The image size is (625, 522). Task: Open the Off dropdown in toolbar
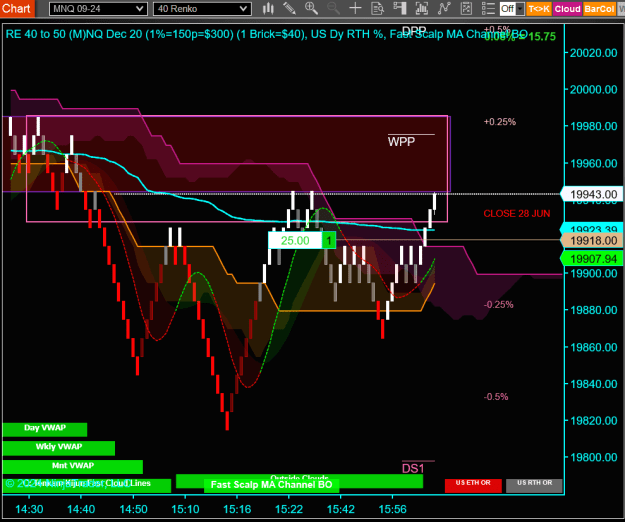pyautogui.click(x=512, y=8)
